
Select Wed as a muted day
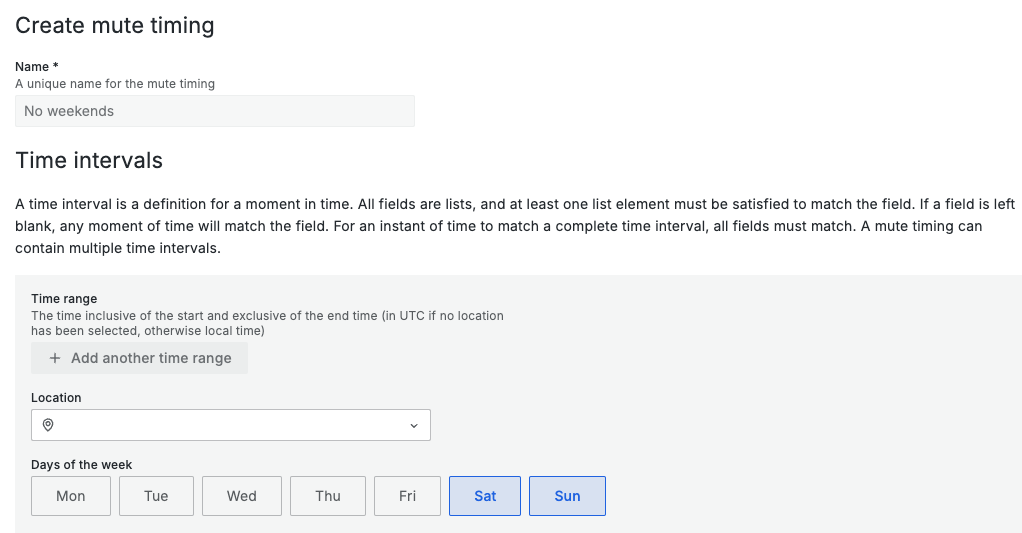point(242,496)
